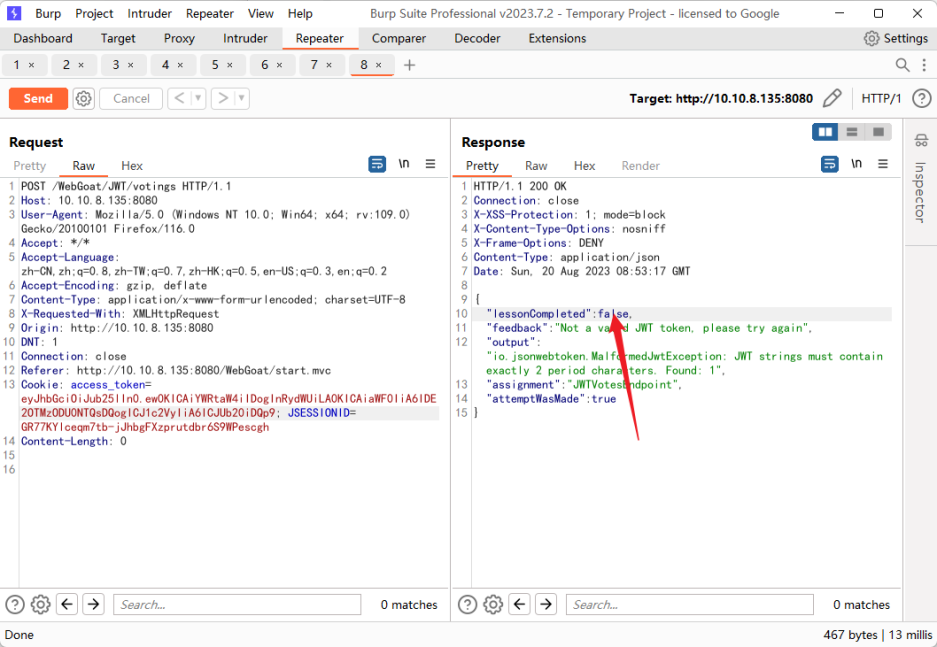Image resolution: width=937 pixels, height=647 pixels.
Task: Open the View menu
Action: [x=261, y=13]
